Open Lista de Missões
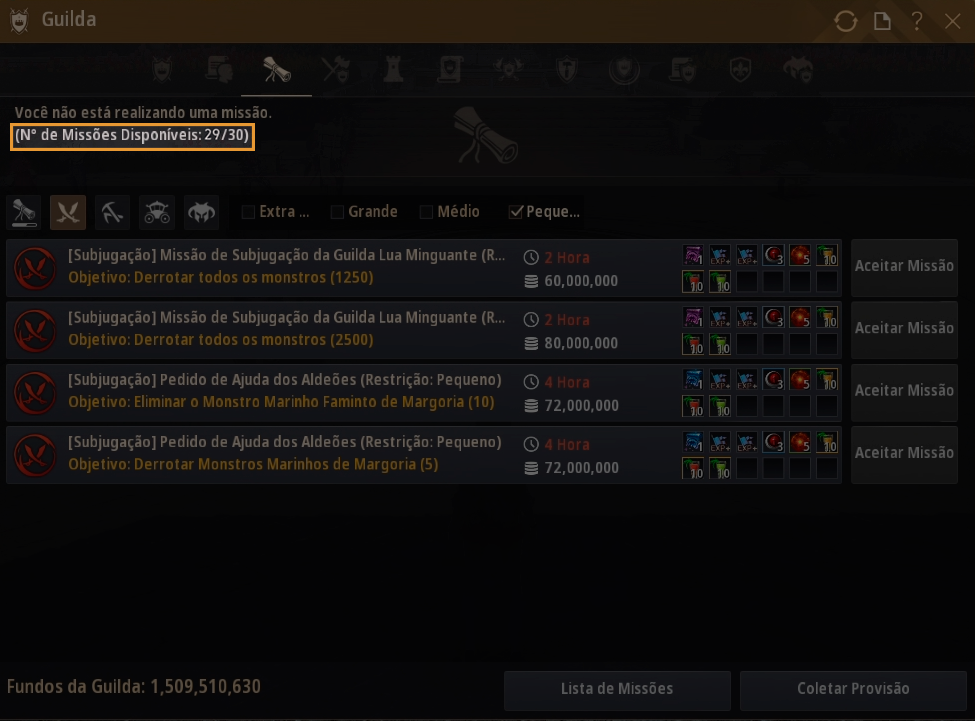Viewport: 975px width, 721px height. click(x=617, y=689)
